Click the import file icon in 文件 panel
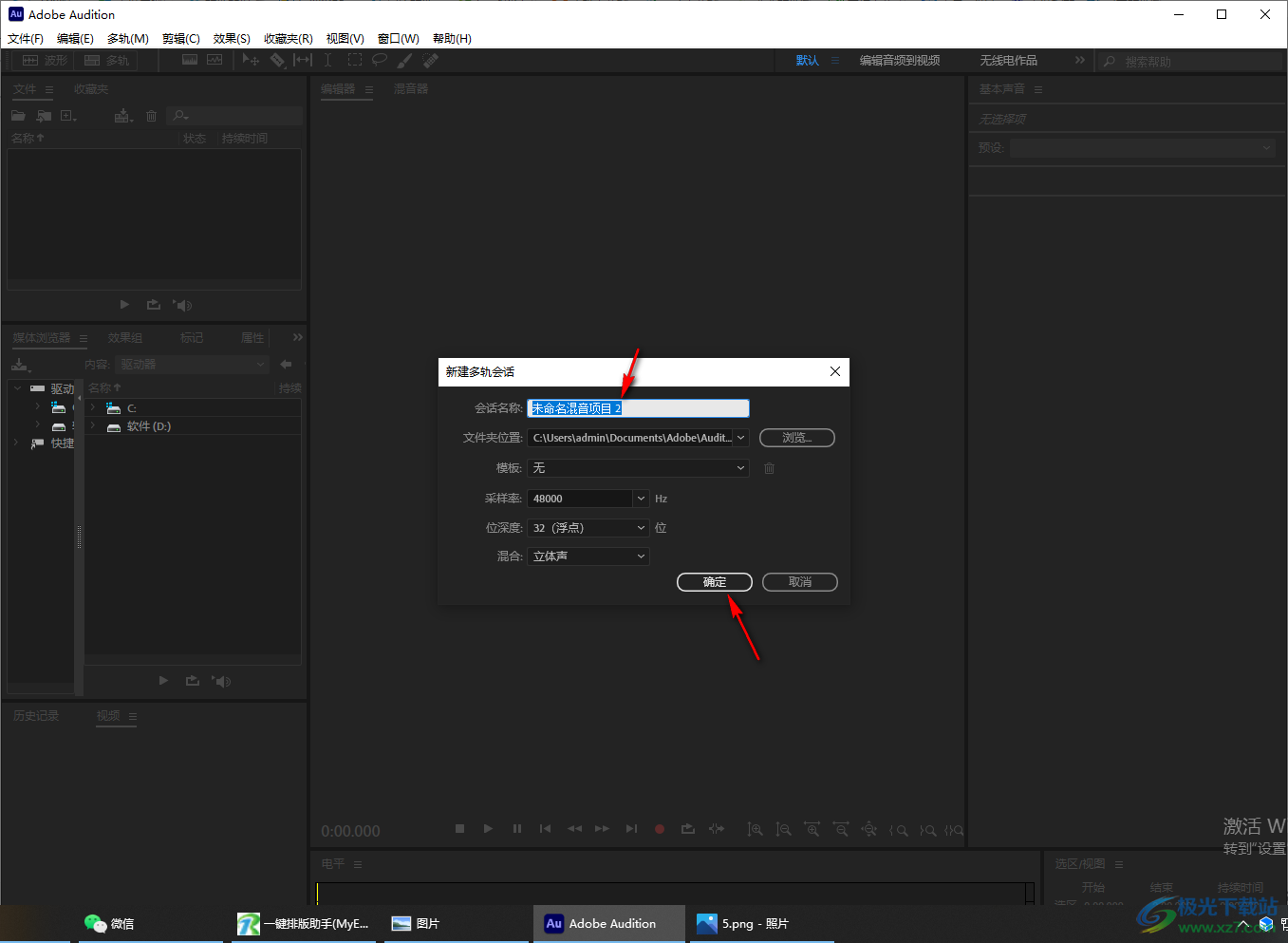This screenshot has height=943, width=1288. pos(44,116)
